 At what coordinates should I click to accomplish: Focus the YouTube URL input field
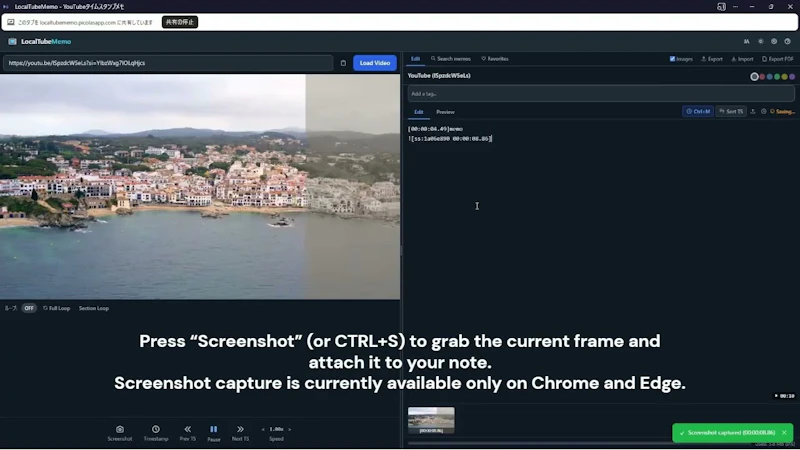tap(168, 63)
